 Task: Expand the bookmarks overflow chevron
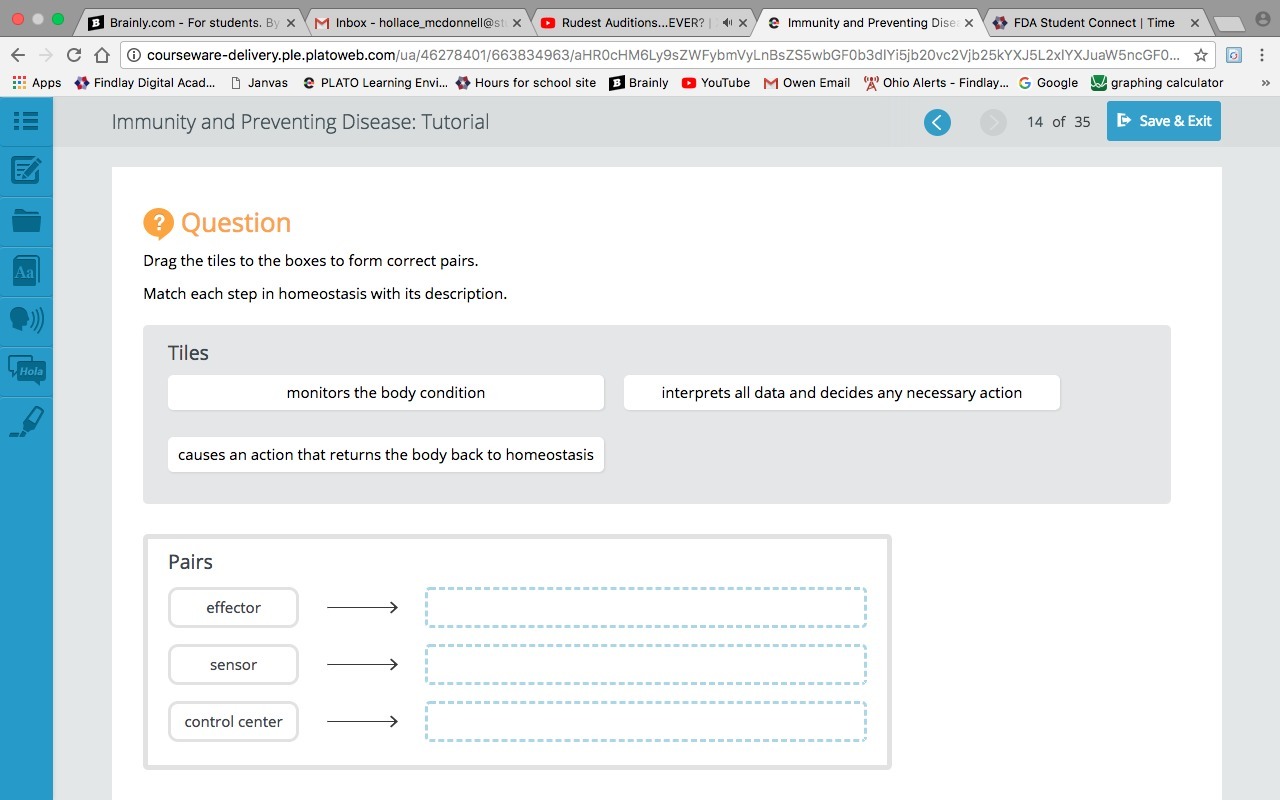click(x=1267, y=83)
